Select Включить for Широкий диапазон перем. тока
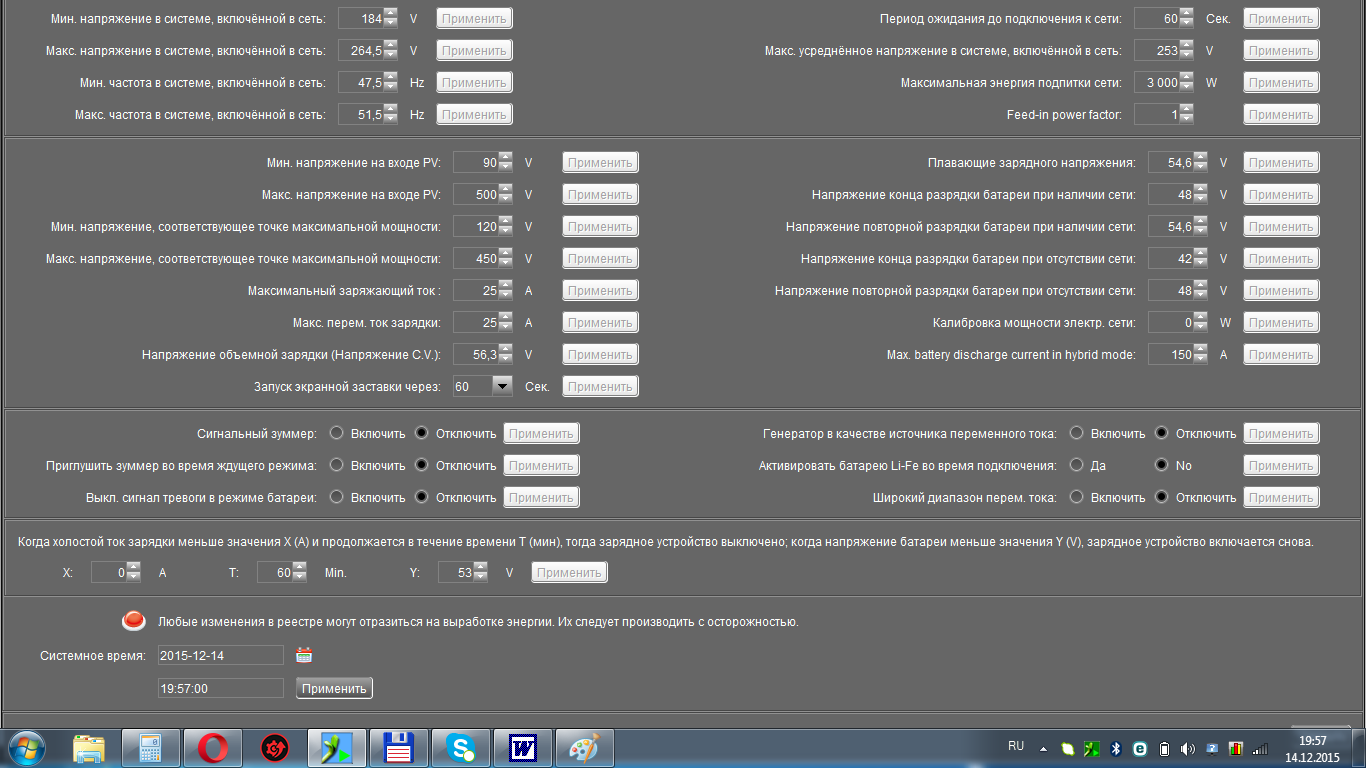Viewport: 1366px width, 768px height. pyautogui.click(x=1076, y=497)
